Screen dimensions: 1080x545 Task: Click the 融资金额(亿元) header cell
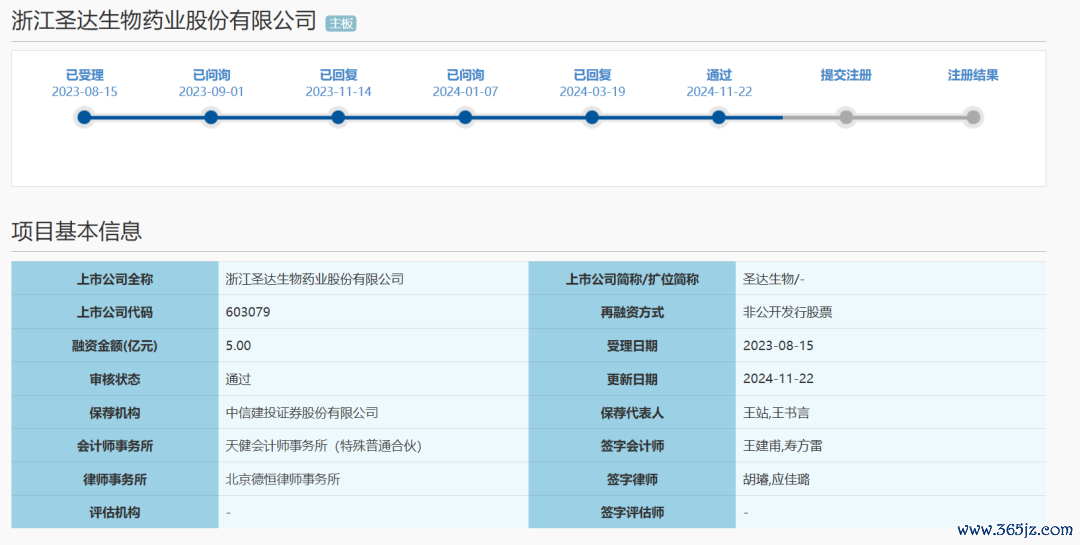pyautogui.click(x=115, y=345)
